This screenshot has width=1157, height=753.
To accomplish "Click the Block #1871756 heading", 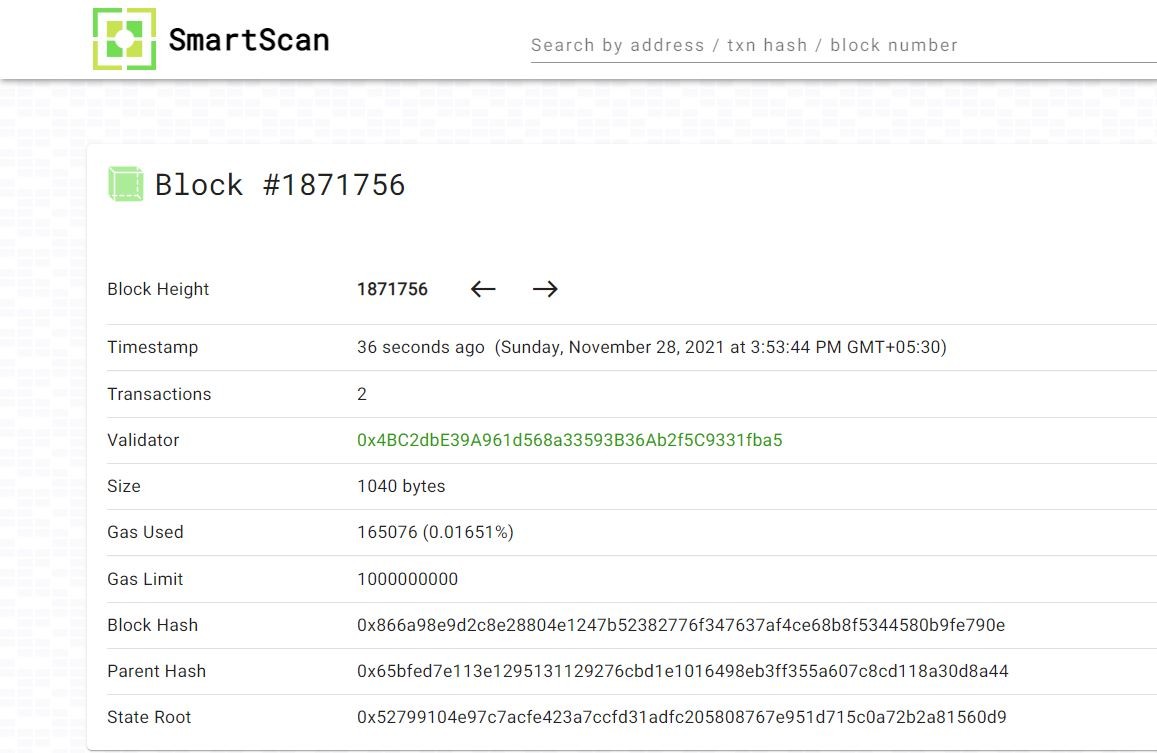I will coord(280,185).
